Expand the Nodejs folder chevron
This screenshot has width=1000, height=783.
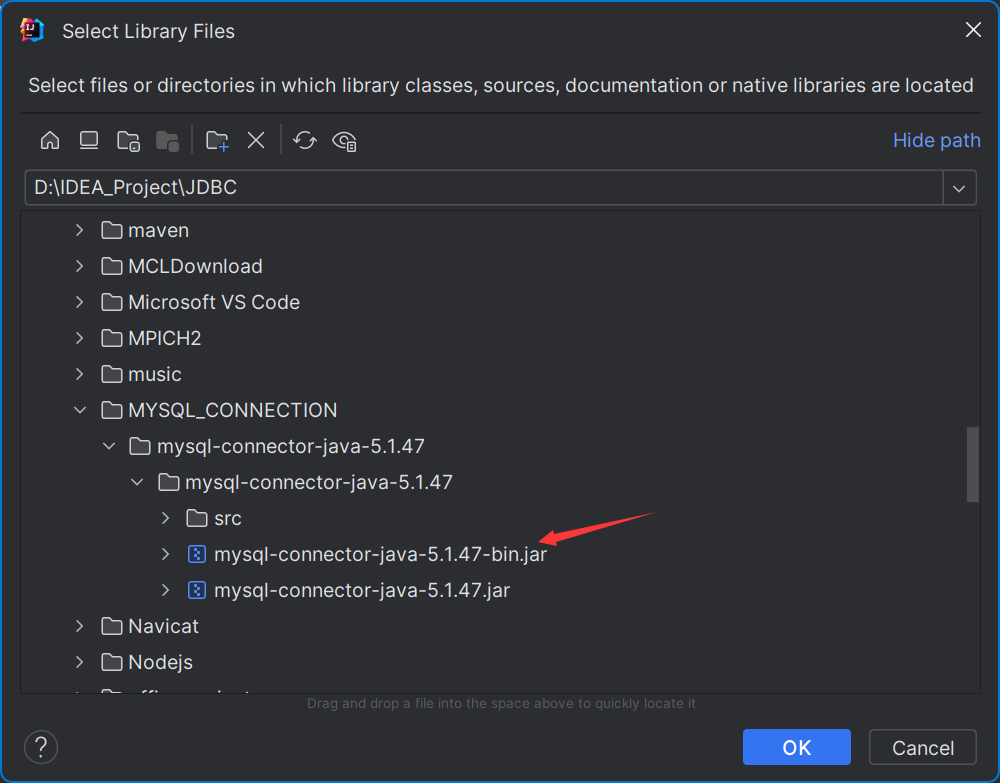(x=80, y=662)
